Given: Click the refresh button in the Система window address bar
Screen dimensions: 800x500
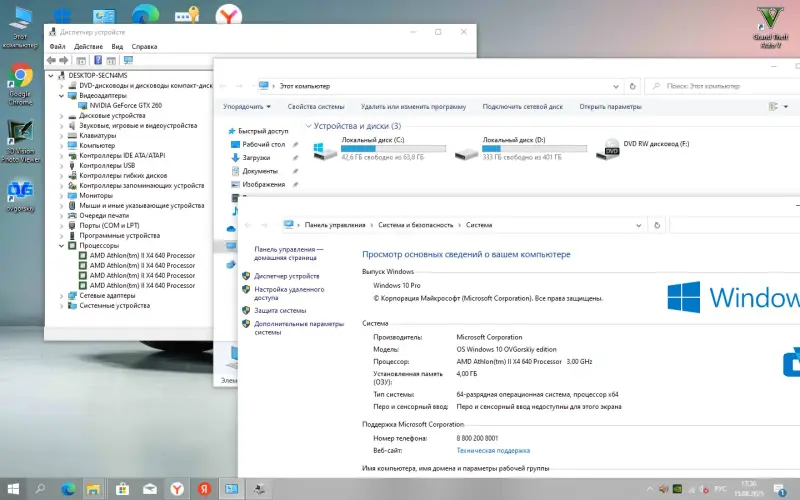Looking at the screenshot, I should tap(657, 225).
